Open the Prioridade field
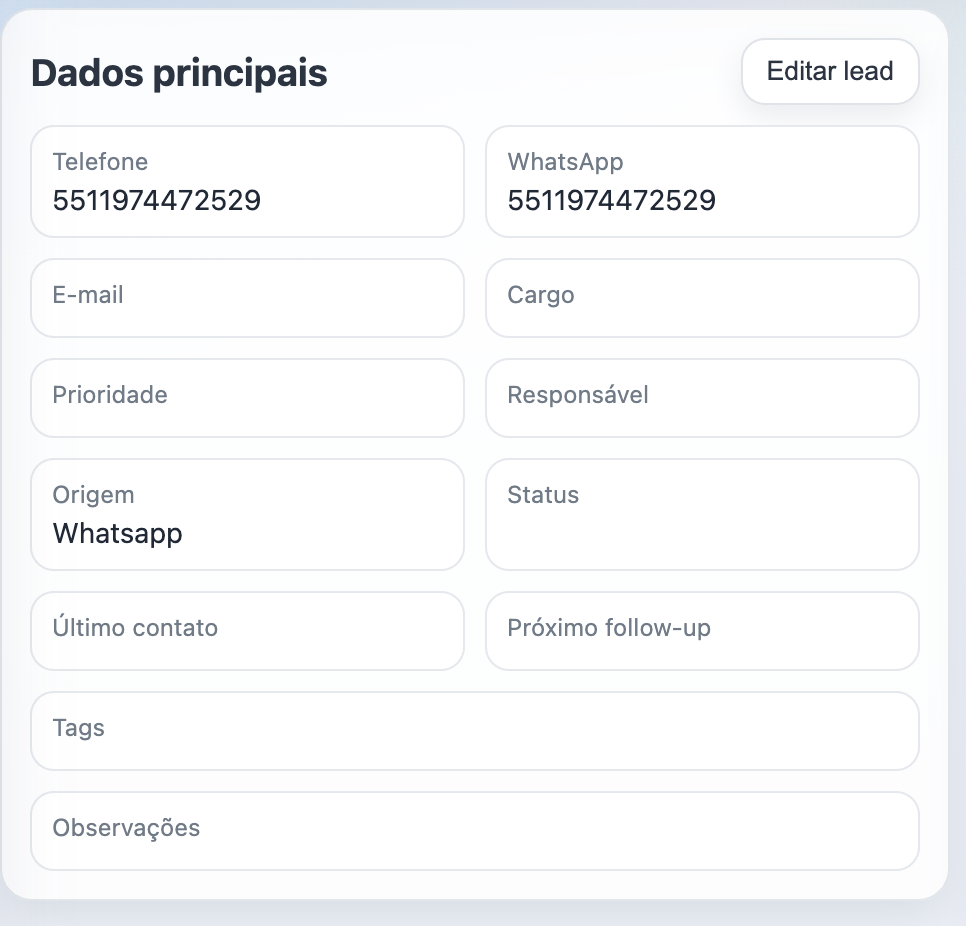Image resolution: width=966 pixels, height=926 pixels. coord(247,397)
